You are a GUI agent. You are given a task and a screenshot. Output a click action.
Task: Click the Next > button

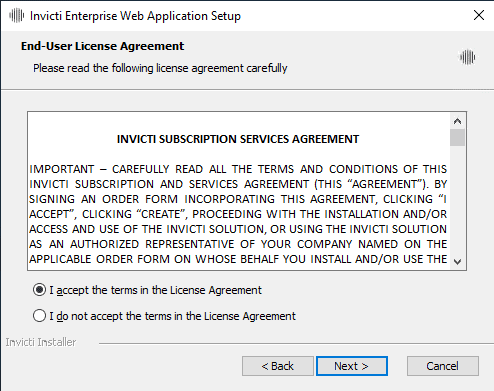[x=352, y=366]
